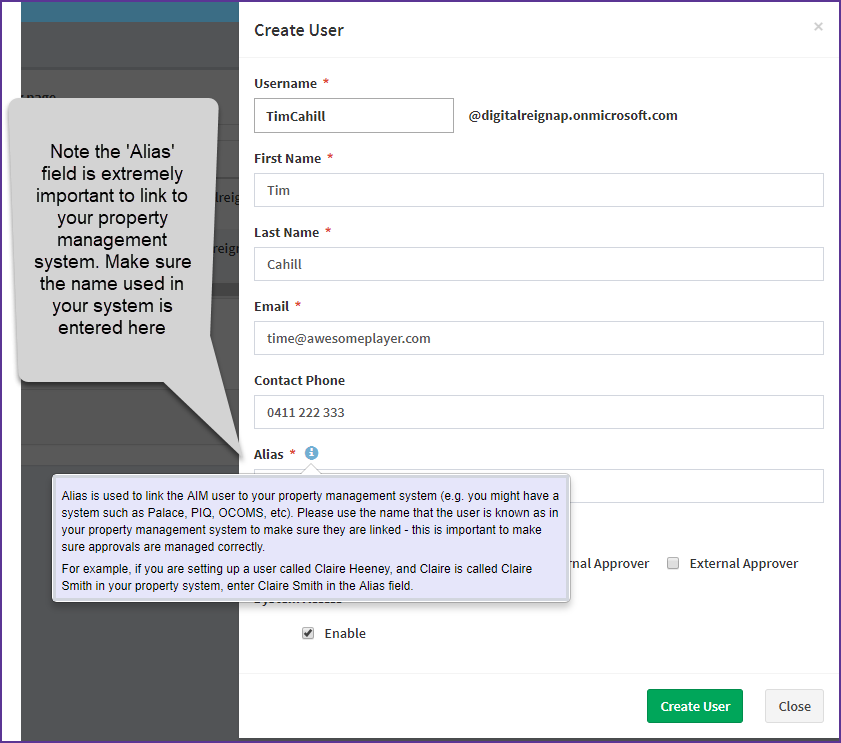
Task: Click the Last Name field containing Cahill
Action: (539, 263)
